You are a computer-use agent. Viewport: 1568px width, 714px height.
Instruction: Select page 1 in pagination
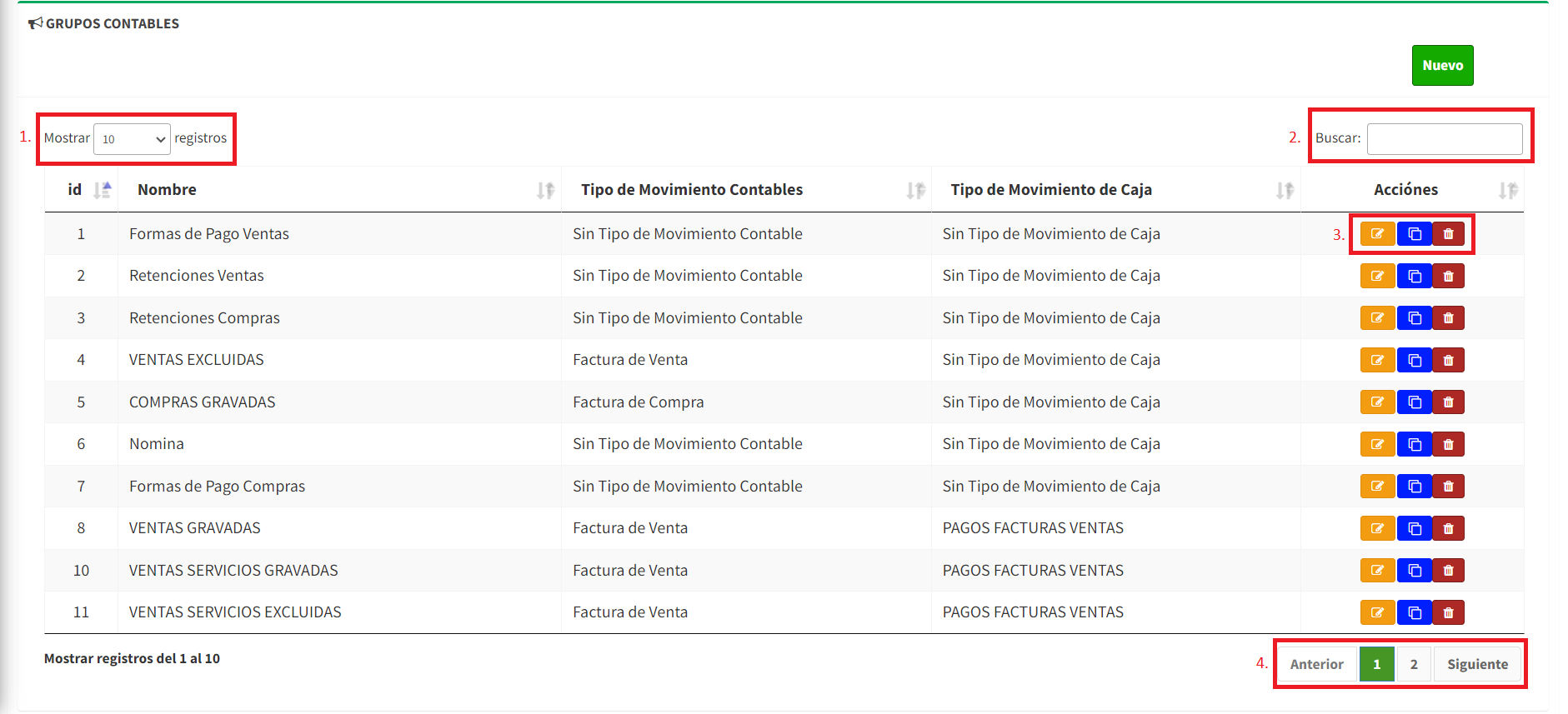(x=1376, y=664)
